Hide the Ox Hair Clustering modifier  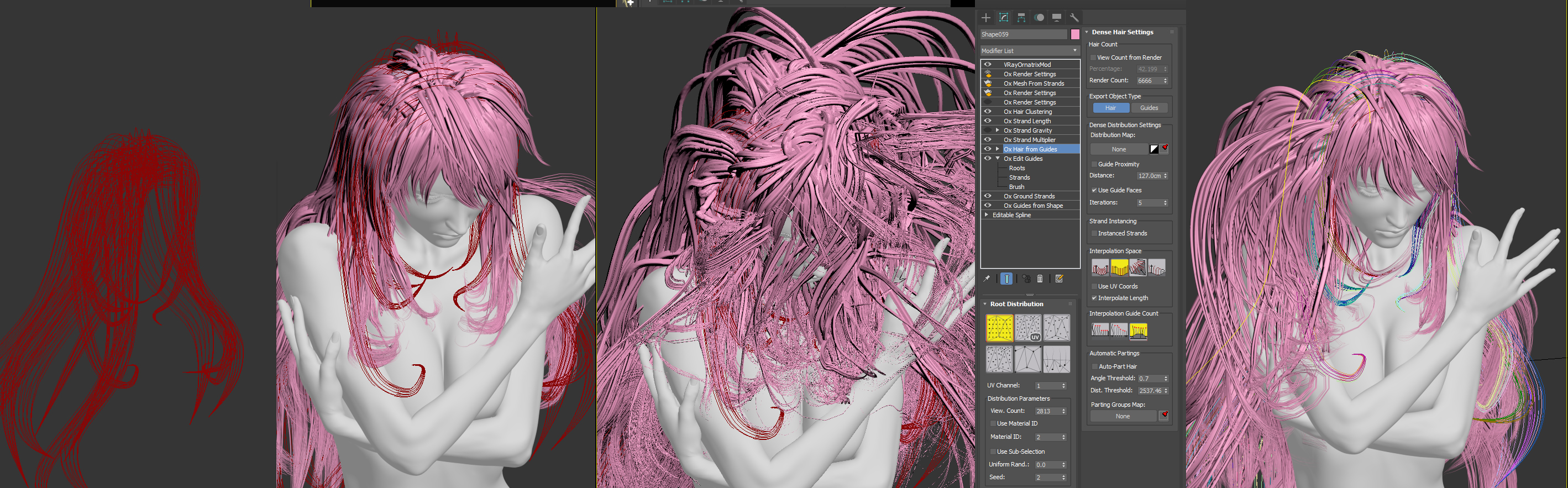point(988,112)
